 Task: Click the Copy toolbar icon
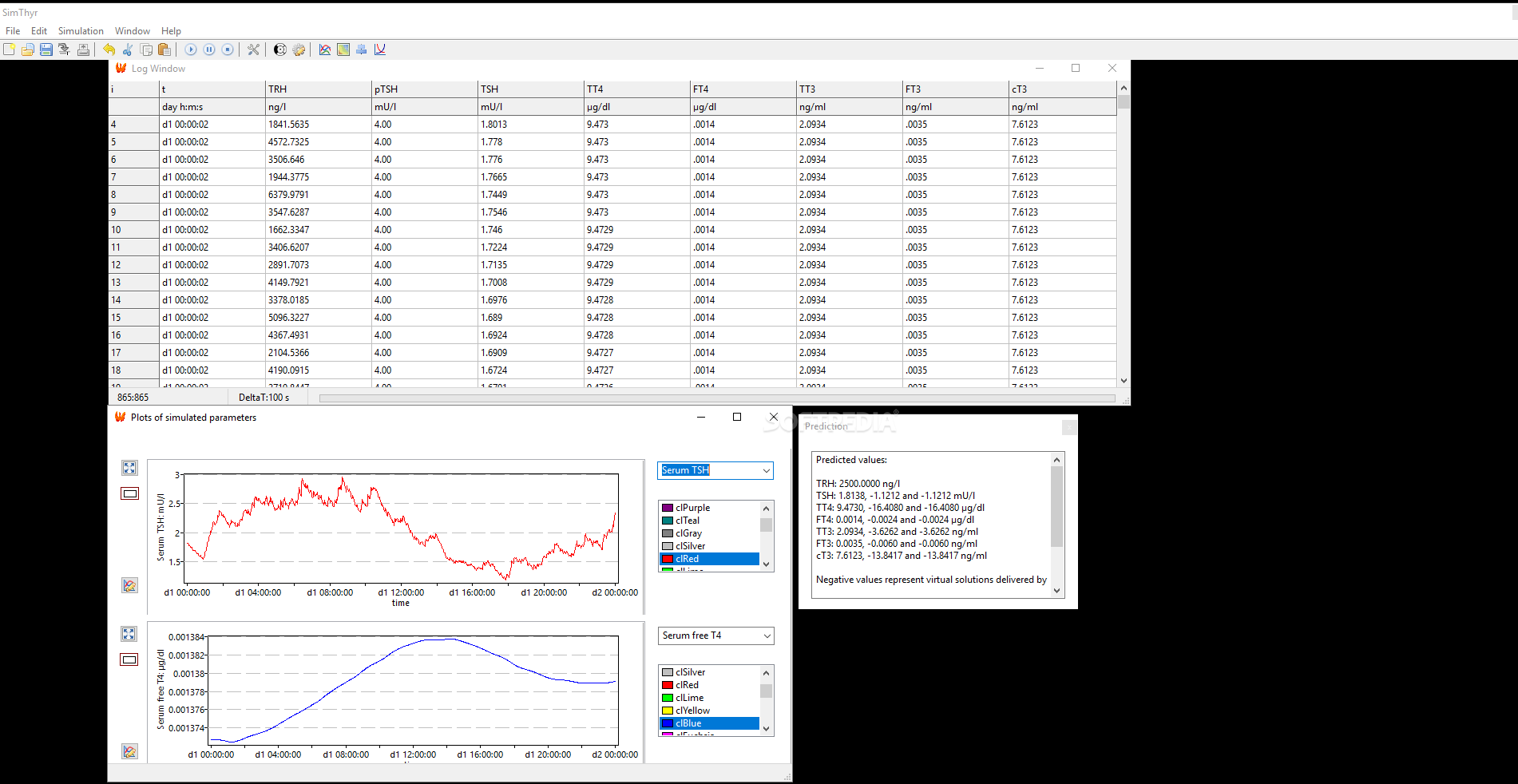146,49
